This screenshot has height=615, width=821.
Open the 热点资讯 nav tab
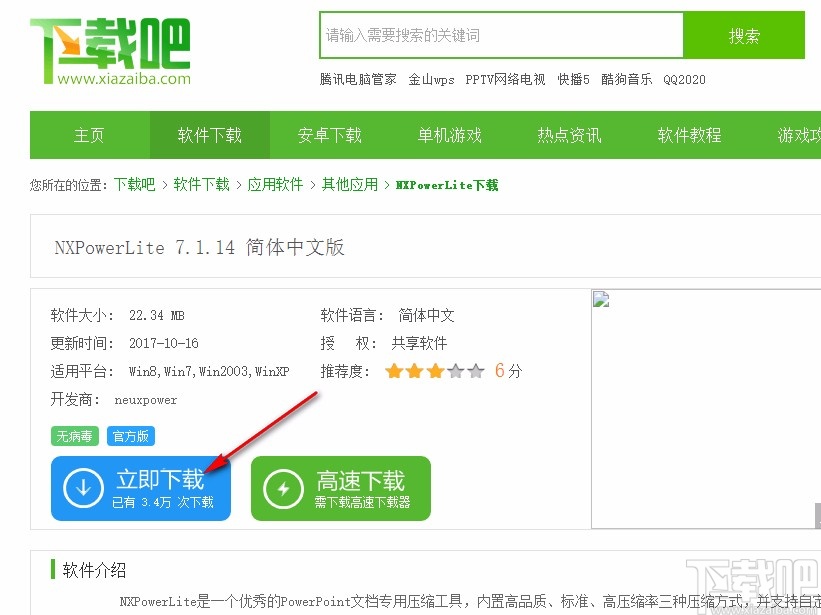click(570, 135)
